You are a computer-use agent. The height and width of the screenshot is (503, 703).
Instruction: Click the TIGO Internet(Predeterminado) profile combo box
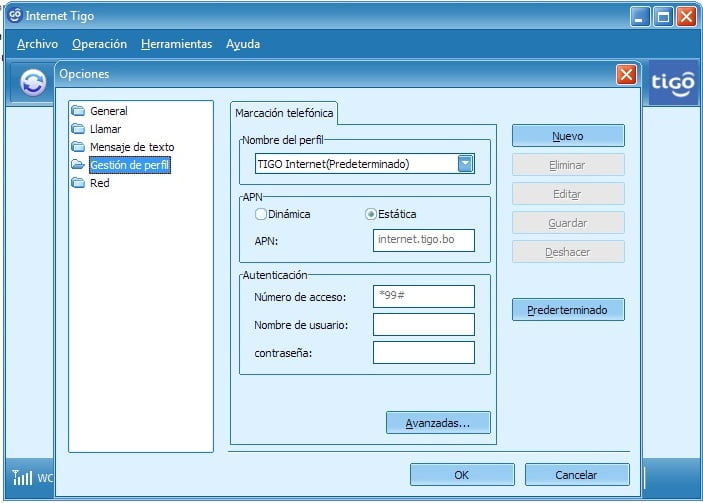coord(365,164)
